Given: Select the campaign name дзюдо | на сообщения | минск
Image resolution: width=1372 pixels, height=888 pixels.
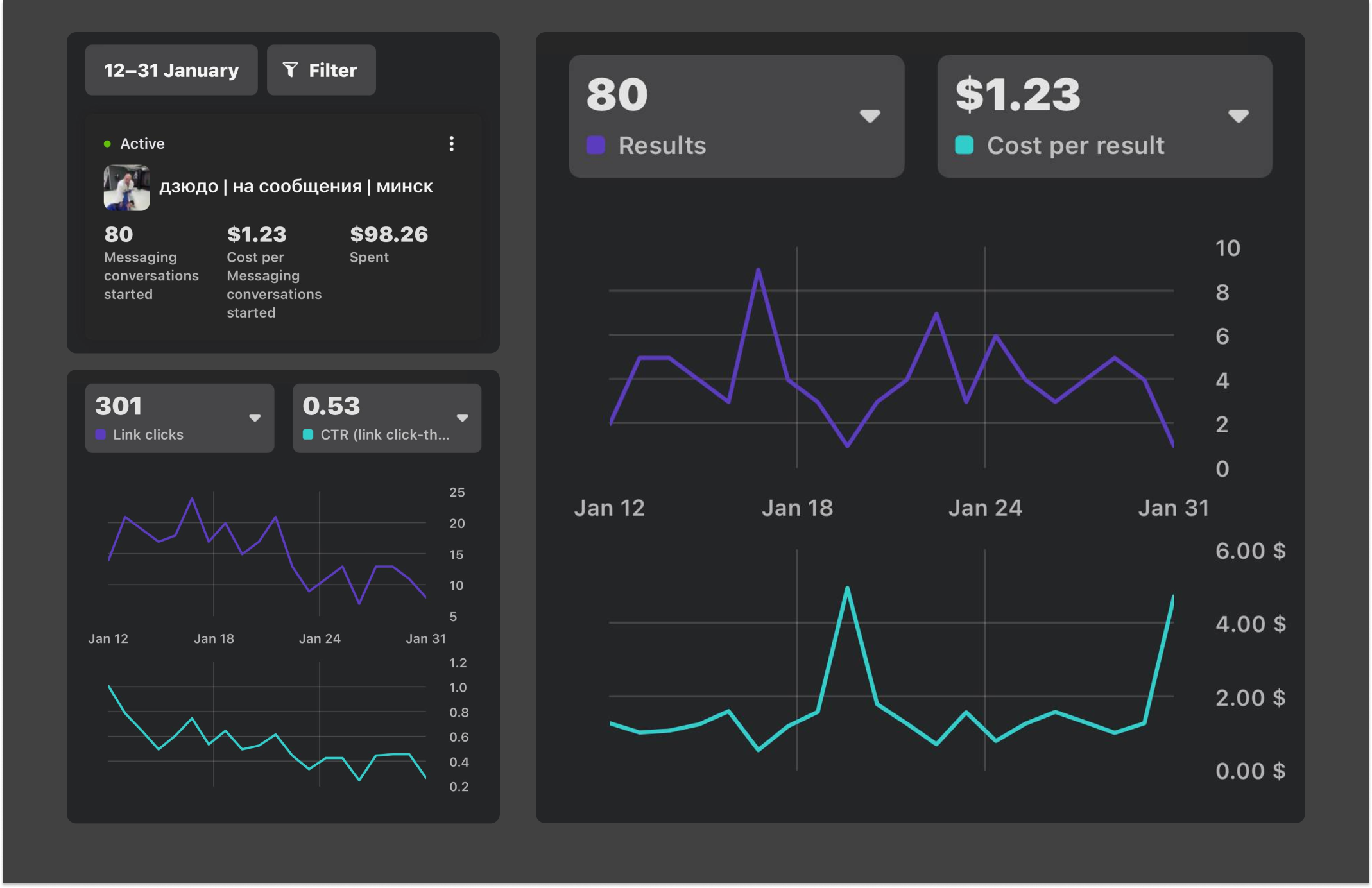Looking at the screenshot, I should point(296,186).
